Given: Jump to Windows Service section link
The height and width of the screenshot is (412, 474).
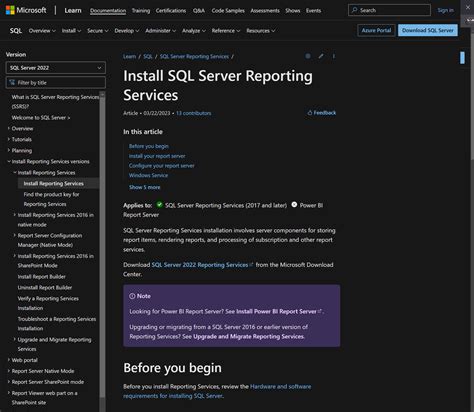Looking at the screenshot, I should click(x=148, y=175).
